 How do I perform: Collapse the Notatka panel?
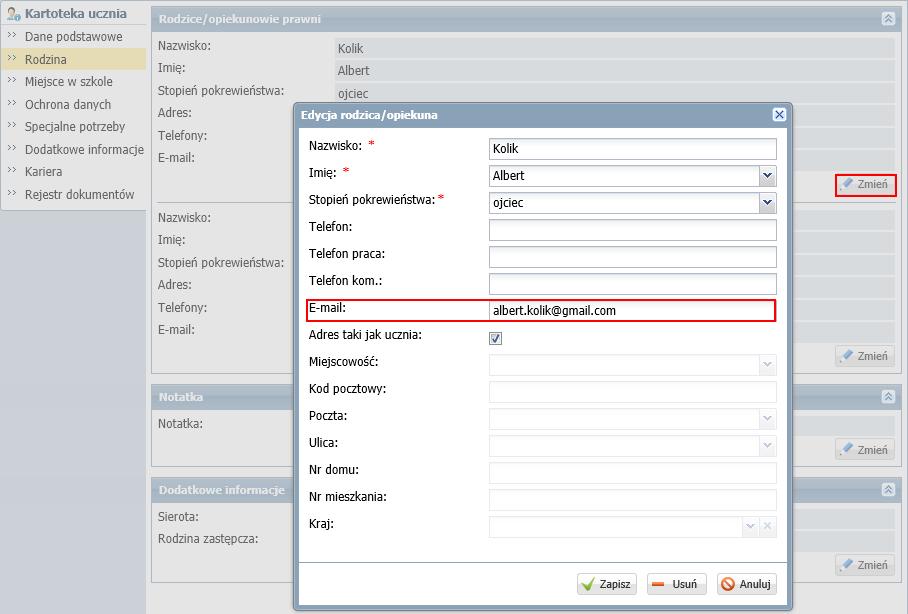pos(888,396)
